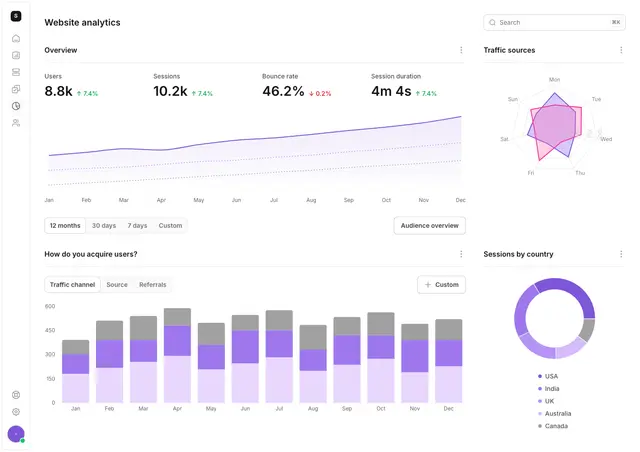Click the Jul label on line chart
The height and width of the screenshot is (452, 640).
274,200
